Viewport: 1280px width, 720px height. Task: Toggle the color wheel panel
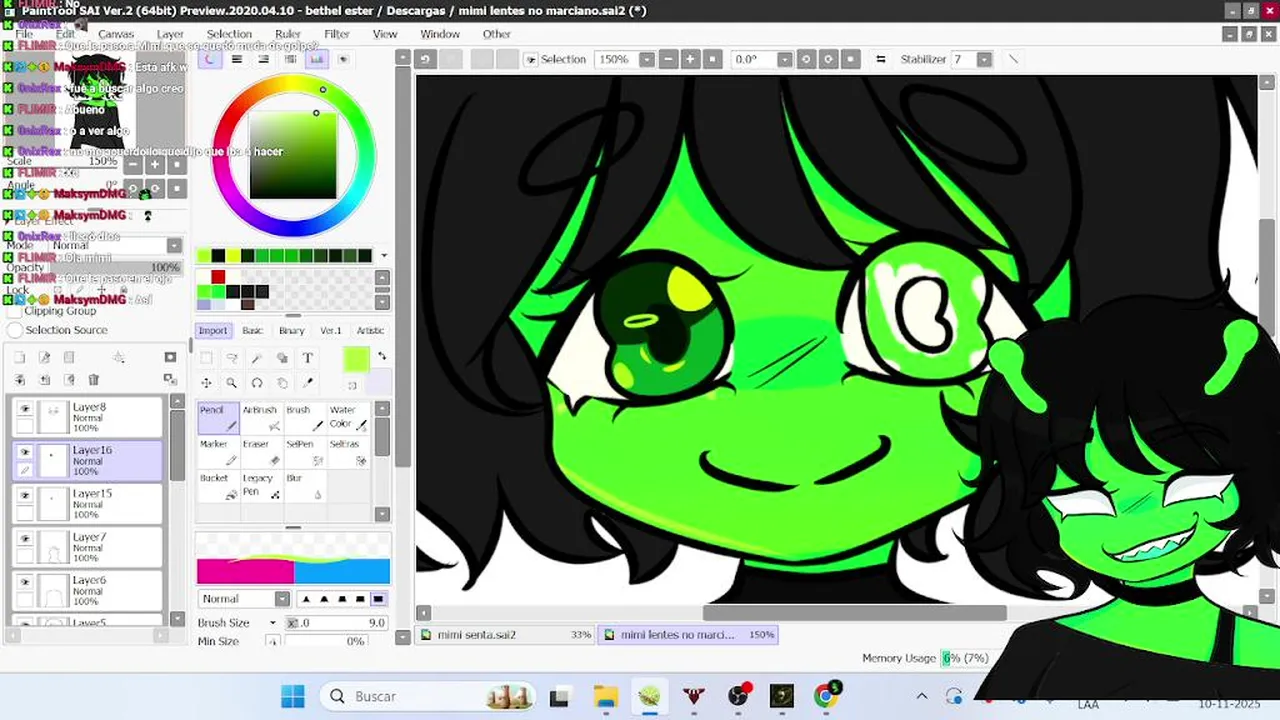(x=210, y=59)
